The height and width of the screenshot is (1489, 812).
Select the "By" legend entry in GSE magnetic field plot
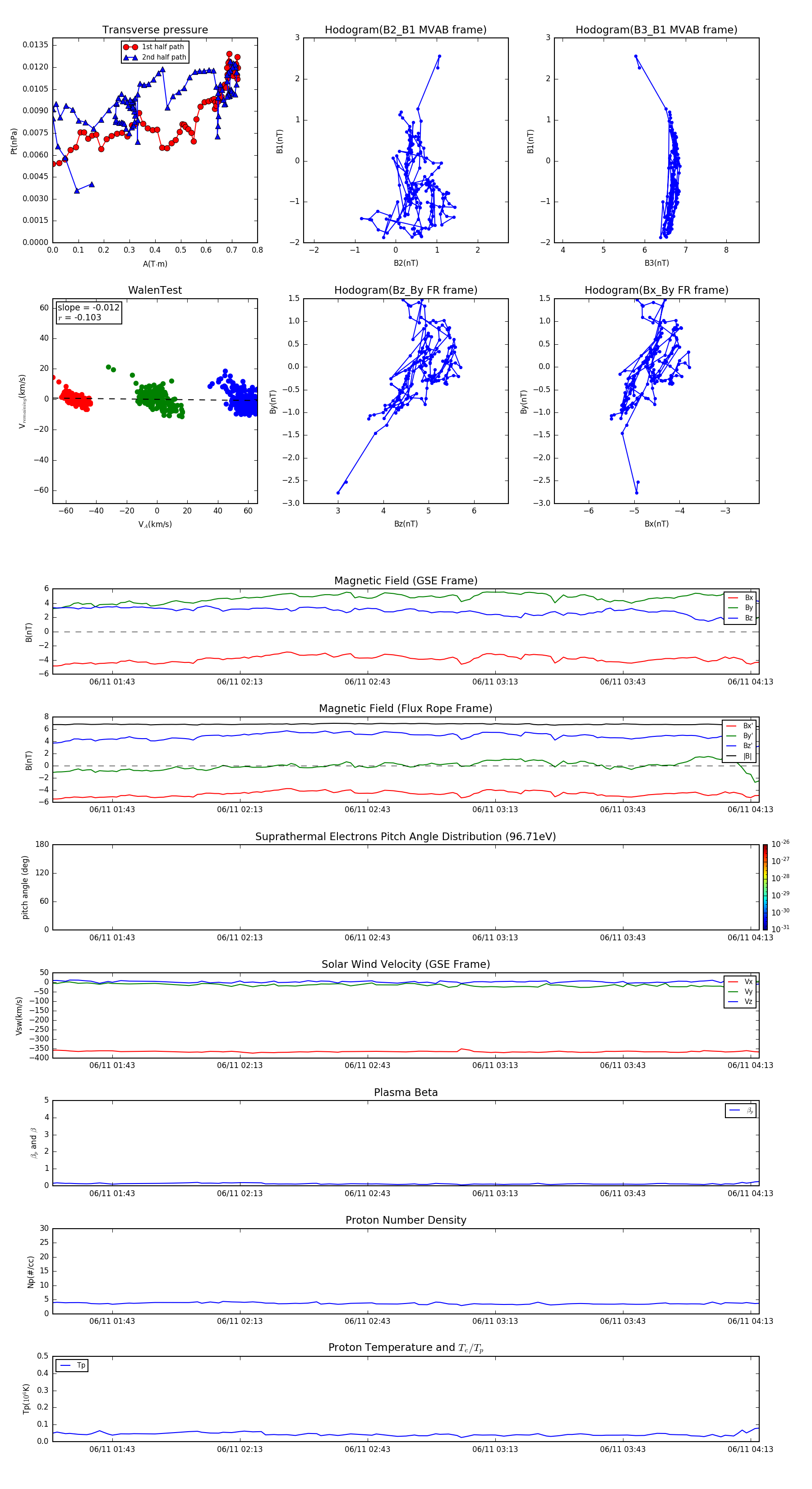(740, 608)
